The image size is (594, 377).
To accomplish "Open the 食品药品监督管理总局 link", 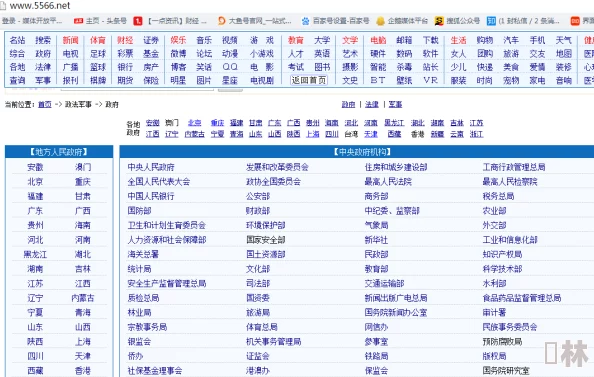I will pos(522,298).
